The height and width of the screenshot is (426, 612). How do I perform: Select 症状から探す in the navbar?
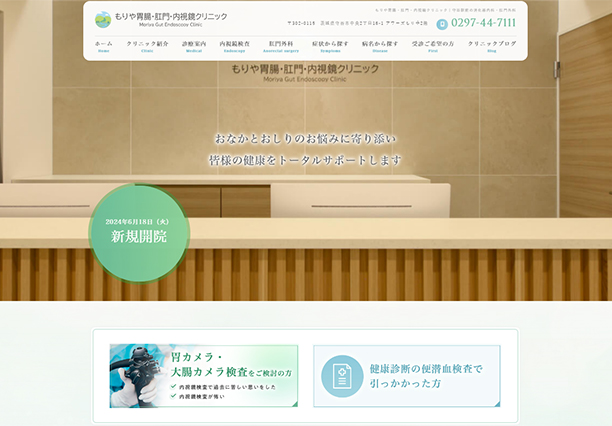click(x=330, y=46)
